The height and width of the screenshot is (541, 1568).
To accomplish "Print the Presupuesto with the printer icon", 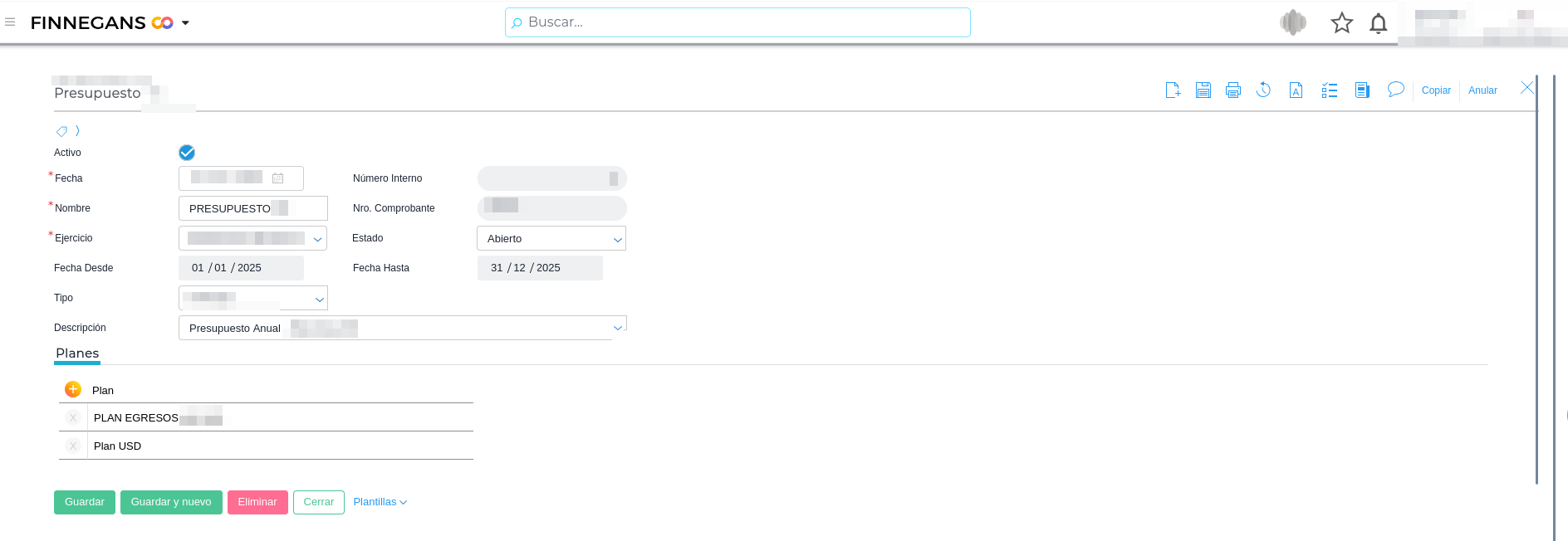I will (x=1233, y=90).
